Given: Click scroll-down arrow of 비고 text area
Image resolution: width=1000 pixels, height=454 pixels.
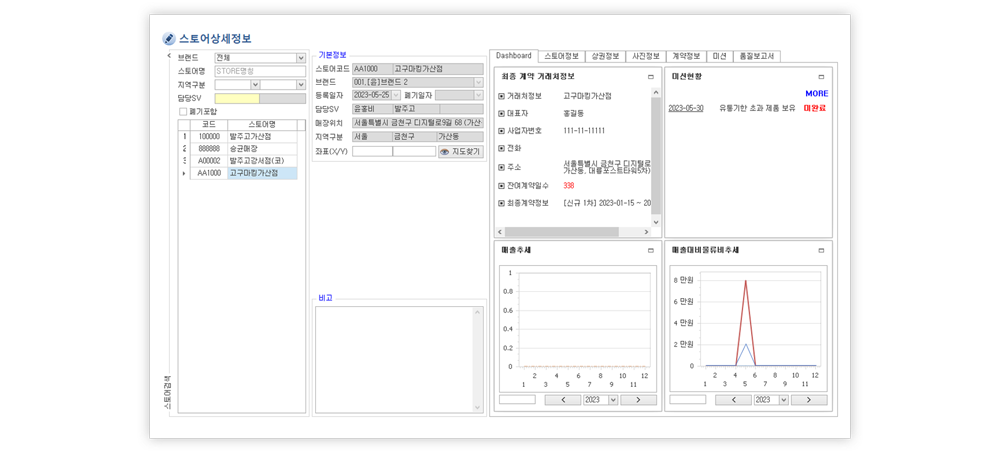Looking at the screenshot, I should (x=477, y=406).
